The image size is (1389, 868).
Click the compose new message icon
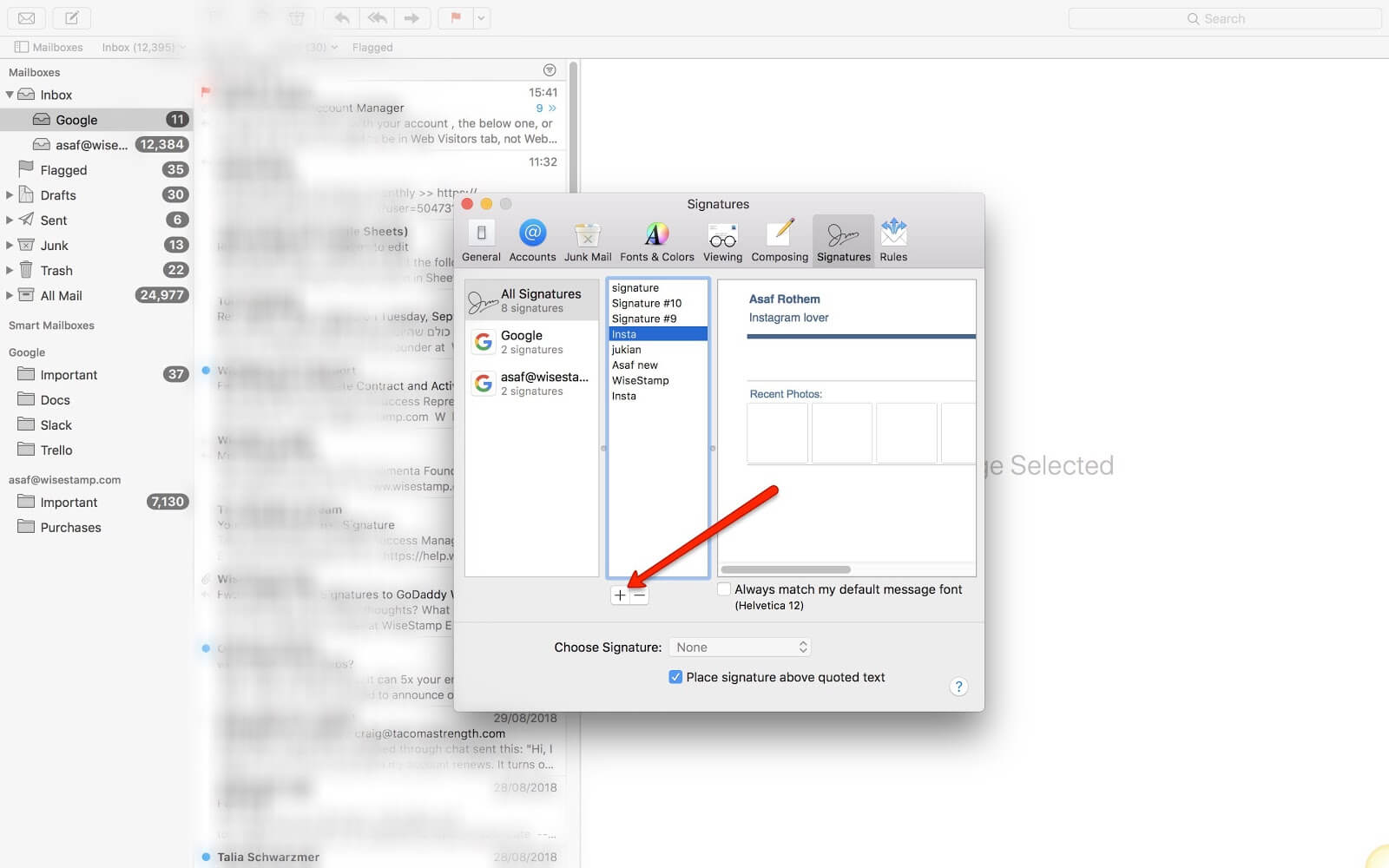pyautogui.click(x=72, y=17)
